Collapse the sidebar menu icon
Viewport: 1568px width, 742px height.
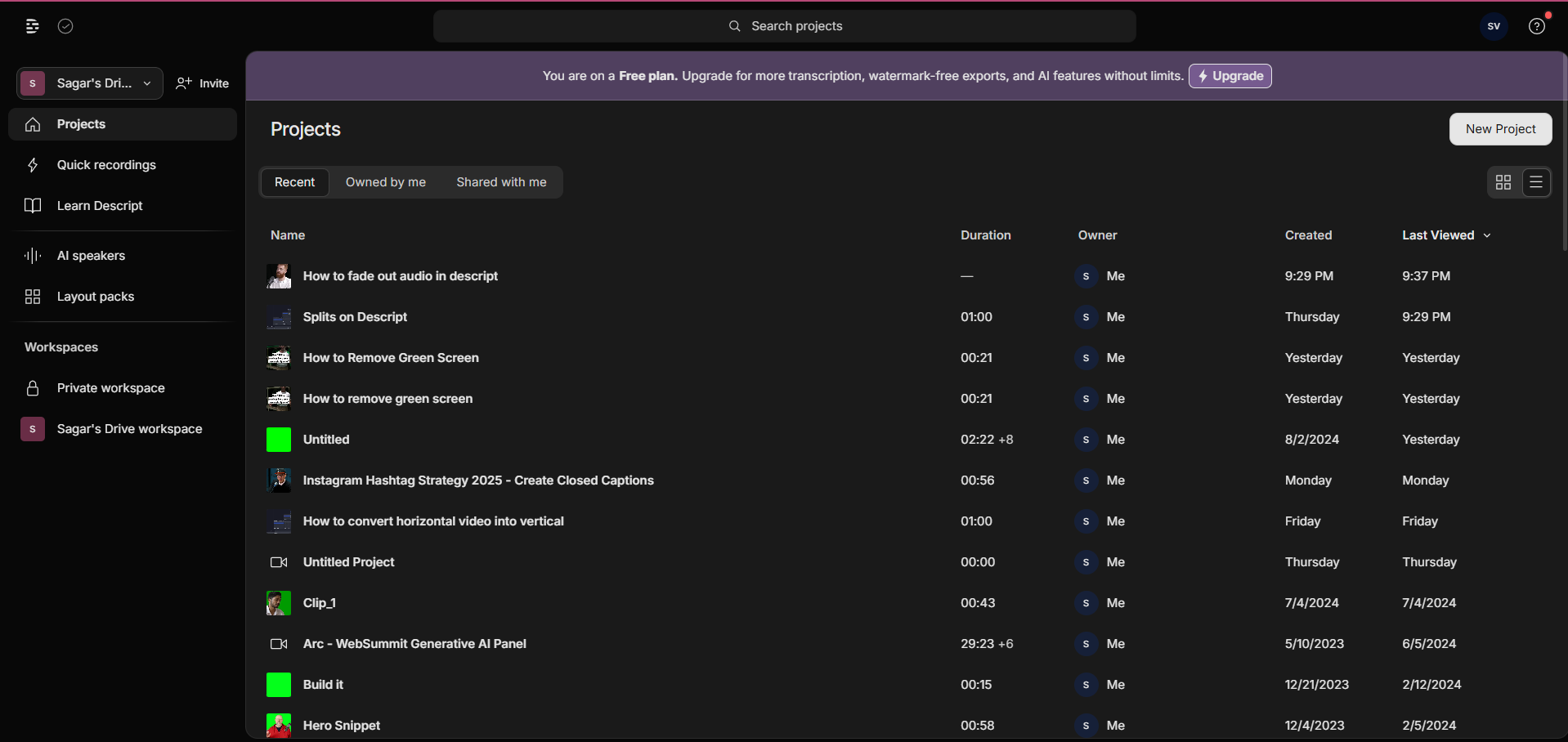pos(32,26)
